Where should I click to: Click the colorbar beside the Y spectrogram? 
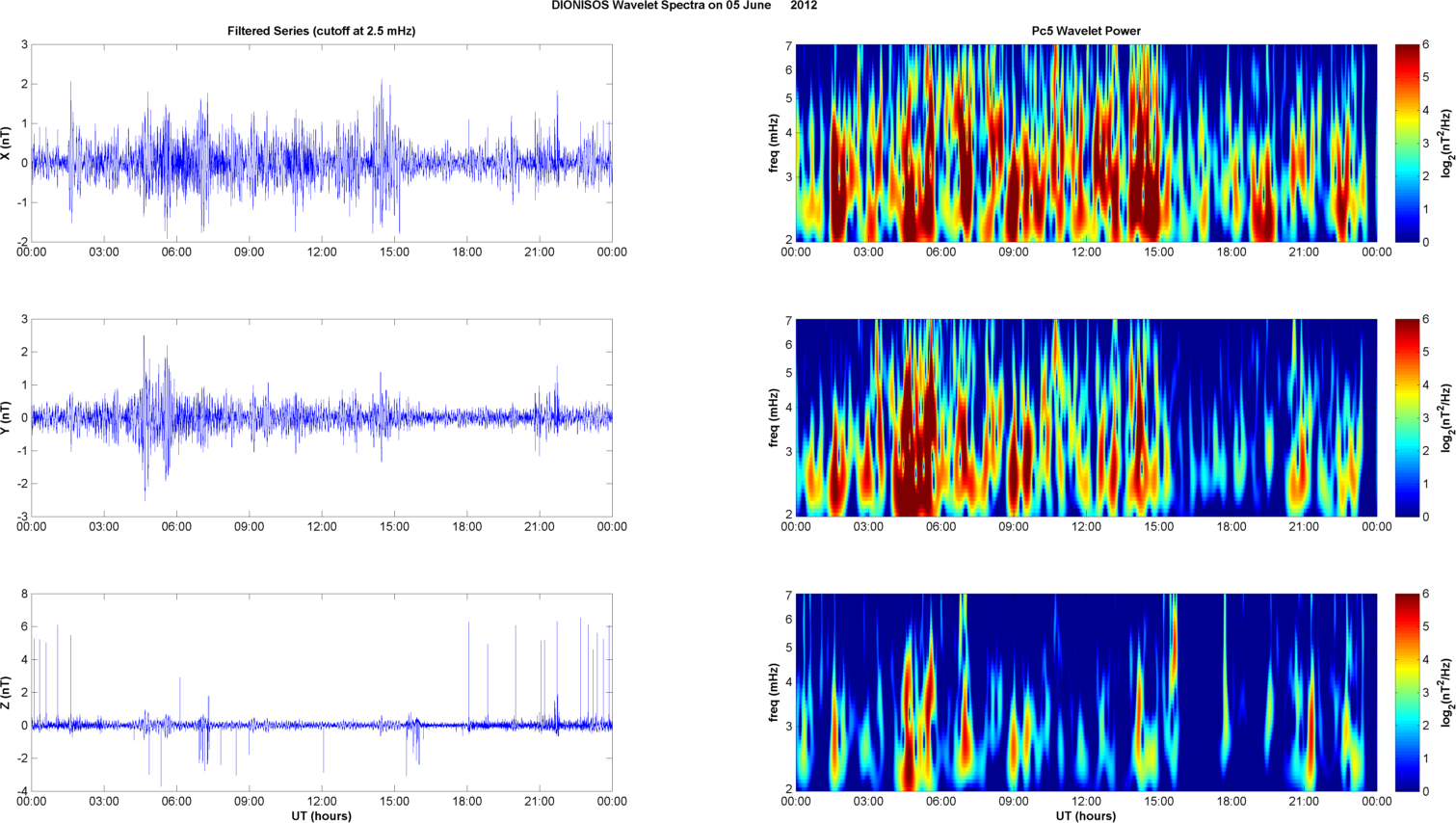tap(1407, 417)
